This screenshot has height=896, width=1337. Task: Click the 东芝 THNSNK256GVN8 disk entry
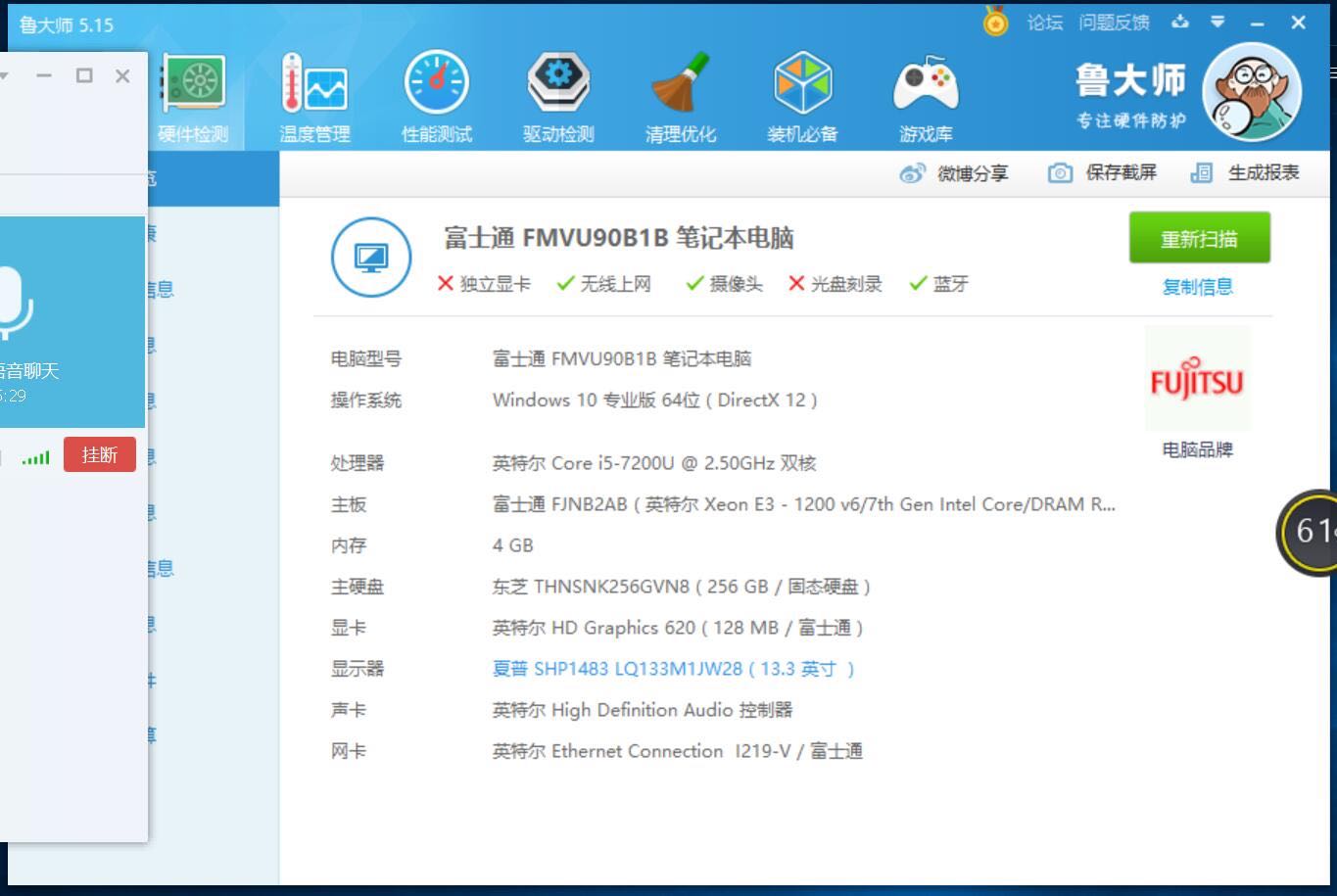click(682, 587)
